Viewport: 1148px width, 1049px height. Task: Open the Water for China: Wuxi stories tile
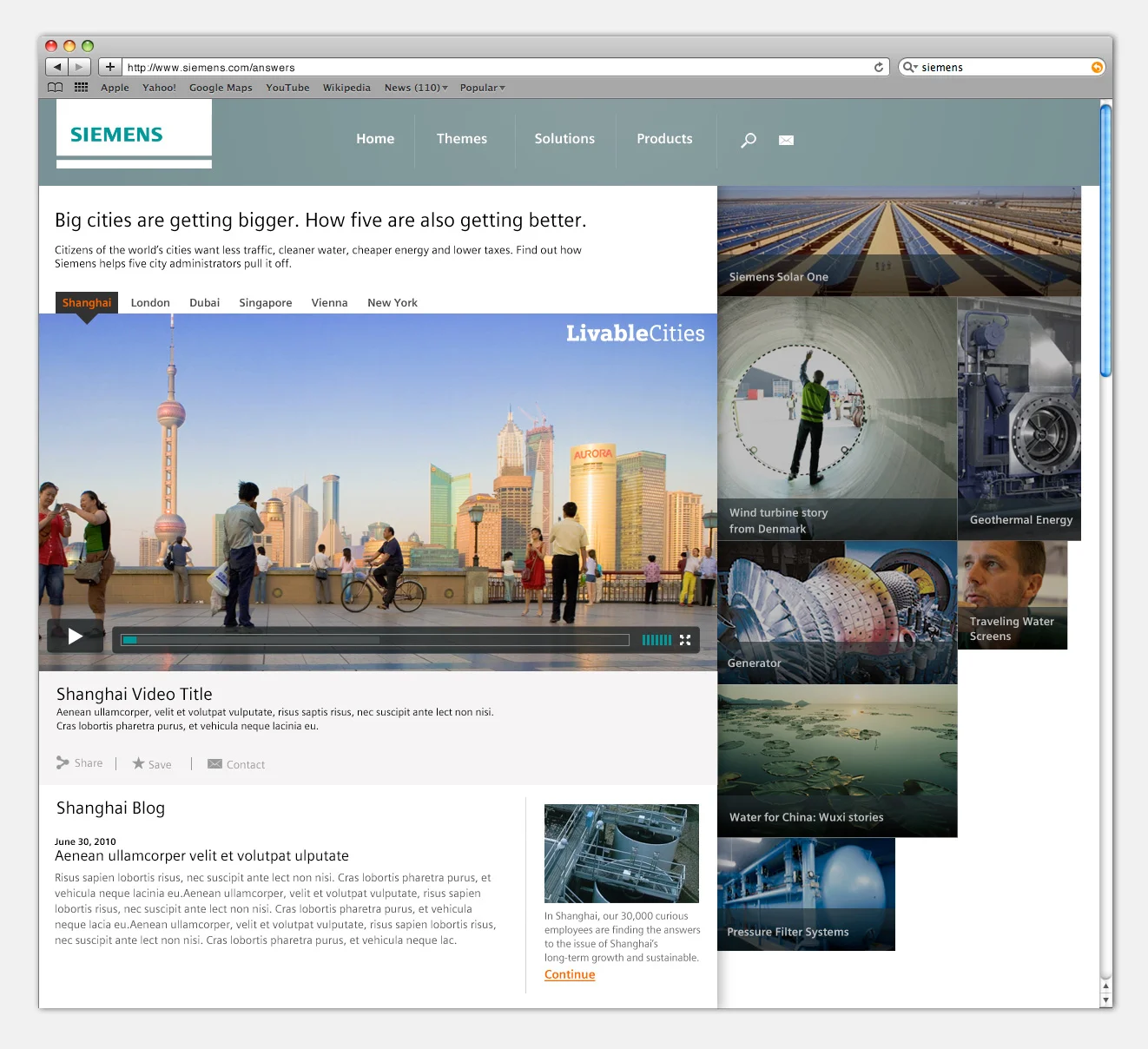click(837, 762)
